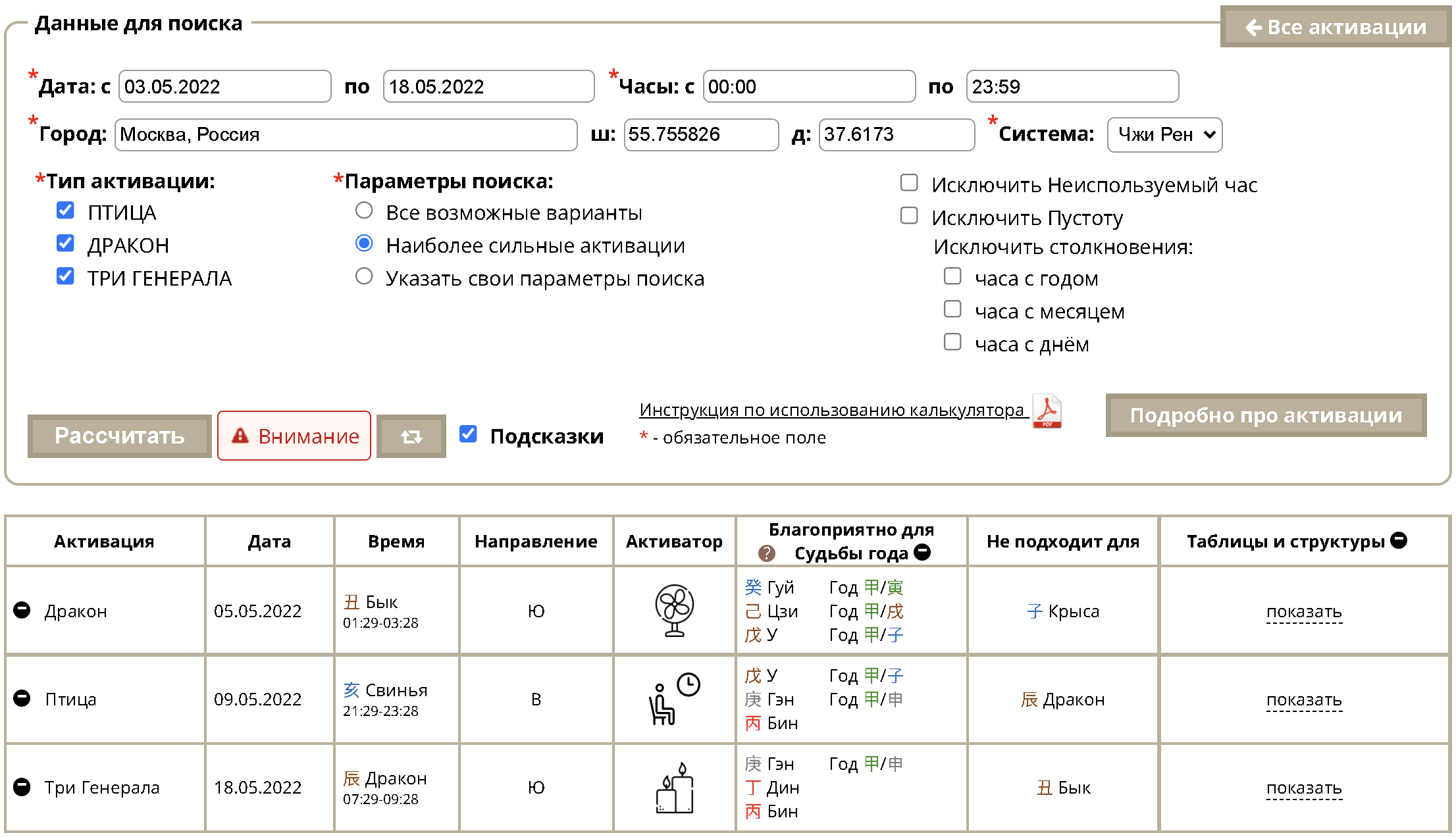Click the Направление column header

pyautogui.click(x=536, y=542)
